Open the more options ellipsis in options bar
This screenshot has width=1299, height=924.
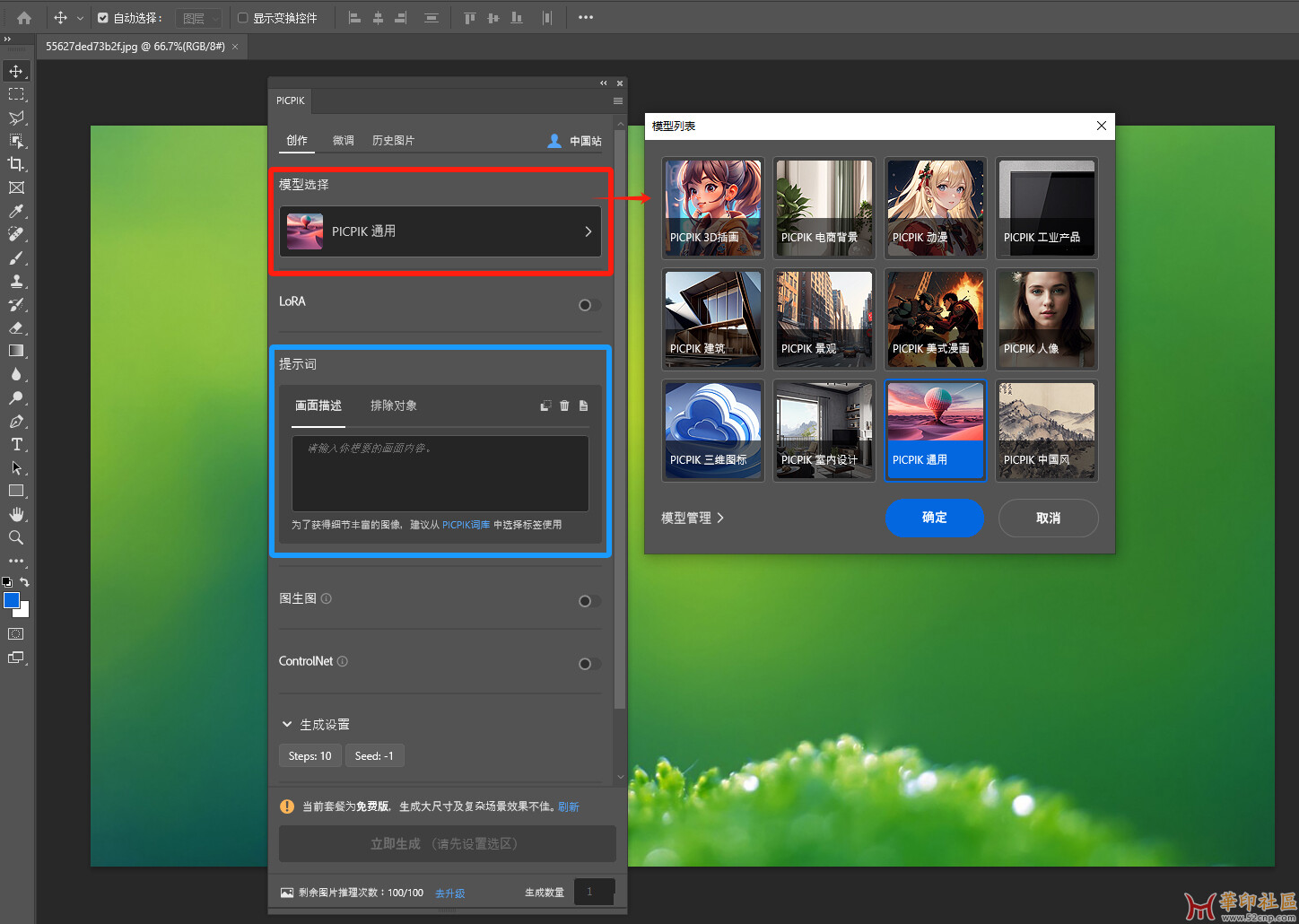(586, 17)
